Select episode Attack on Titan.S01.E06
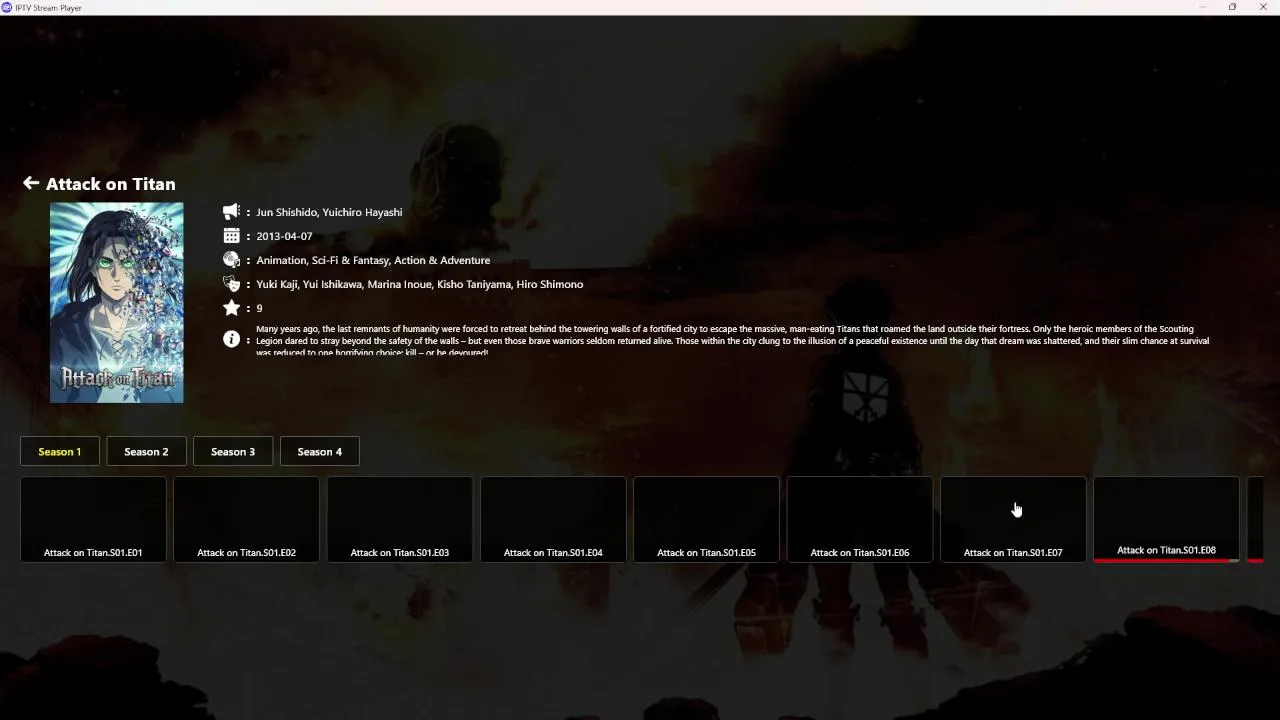Image resolution: width=1280 pixels, height=720 pixels. pyautogui.click(x=860, y=519)
